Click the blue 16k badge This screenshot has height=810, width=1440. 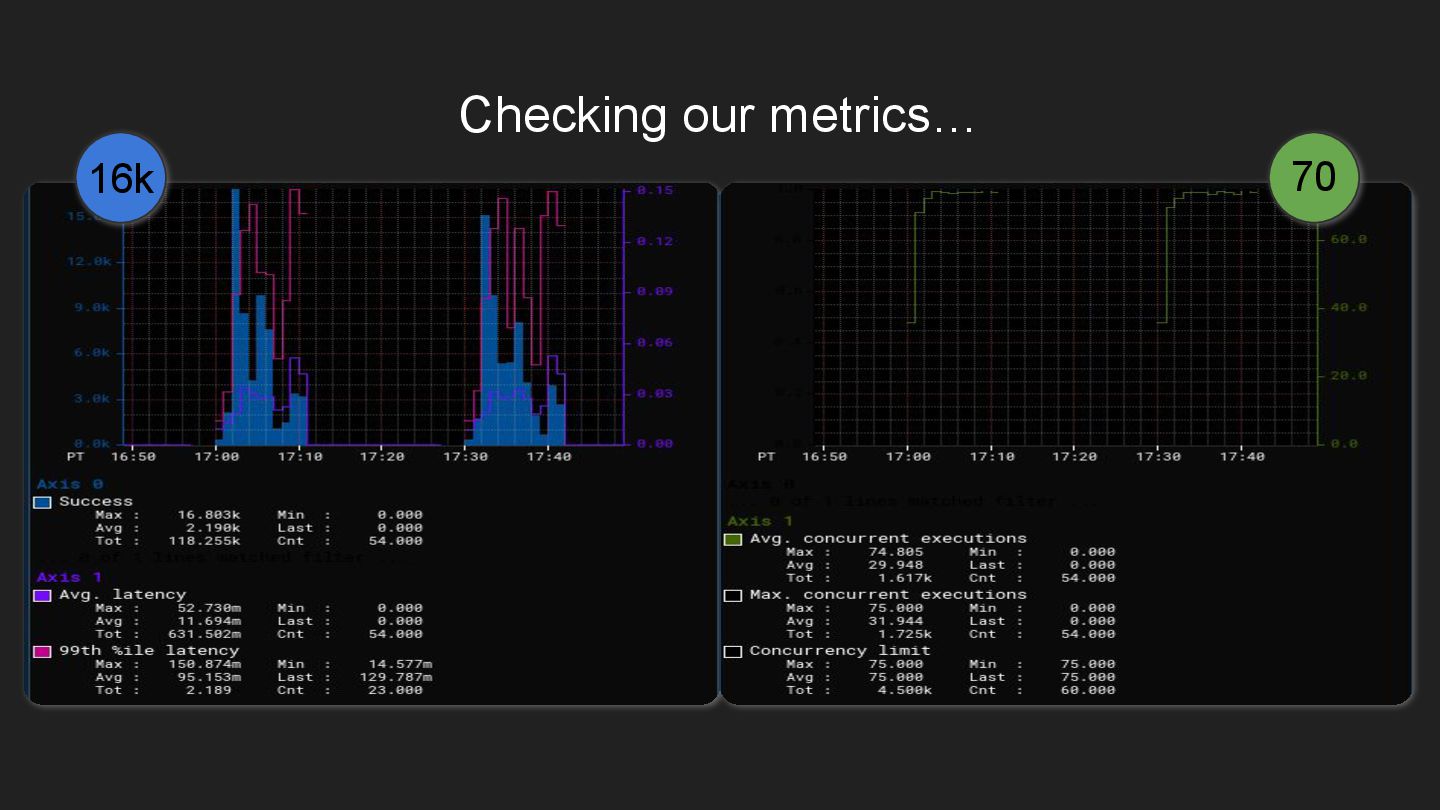click(120, 178)
